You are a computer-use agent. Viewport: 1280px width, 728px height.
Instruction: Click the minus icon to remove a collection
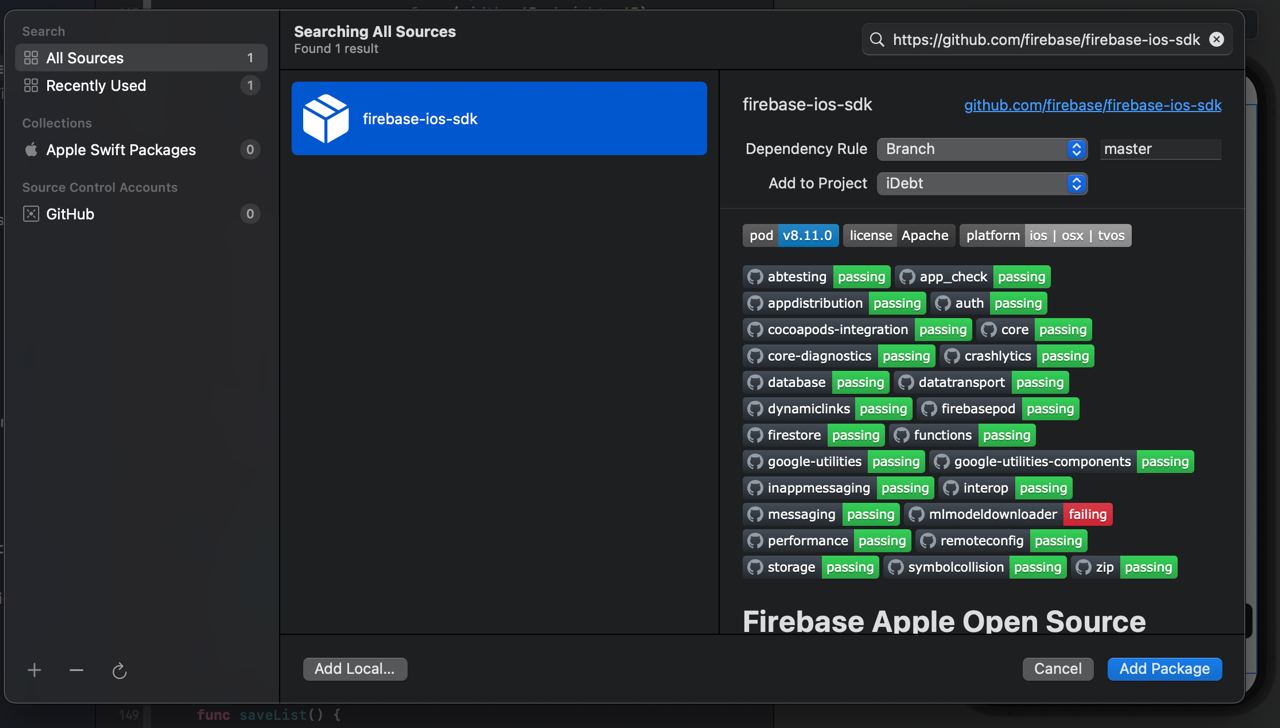pyautogui.click(x=76, y=670)
